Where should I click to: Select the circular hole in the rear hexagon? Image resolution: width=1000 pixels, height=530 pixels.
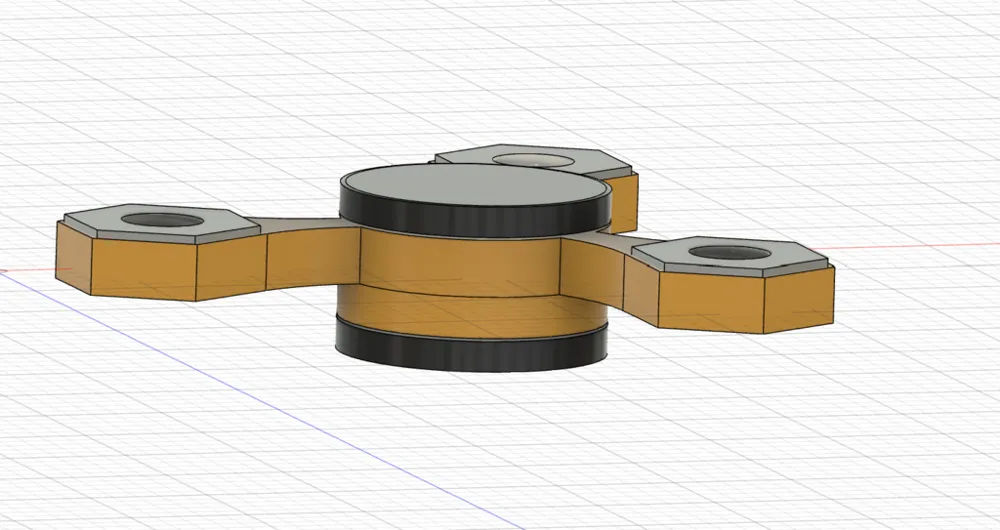coord(533,159)
